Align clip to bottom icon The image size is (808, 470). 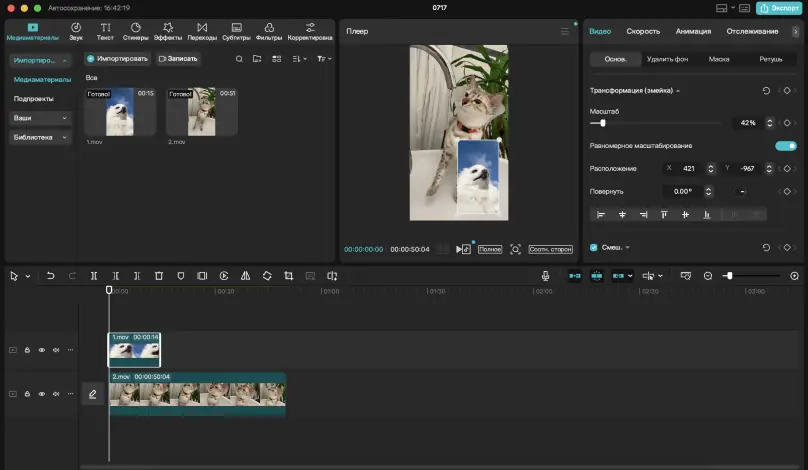pyautogui.click(x=707, y=215)
